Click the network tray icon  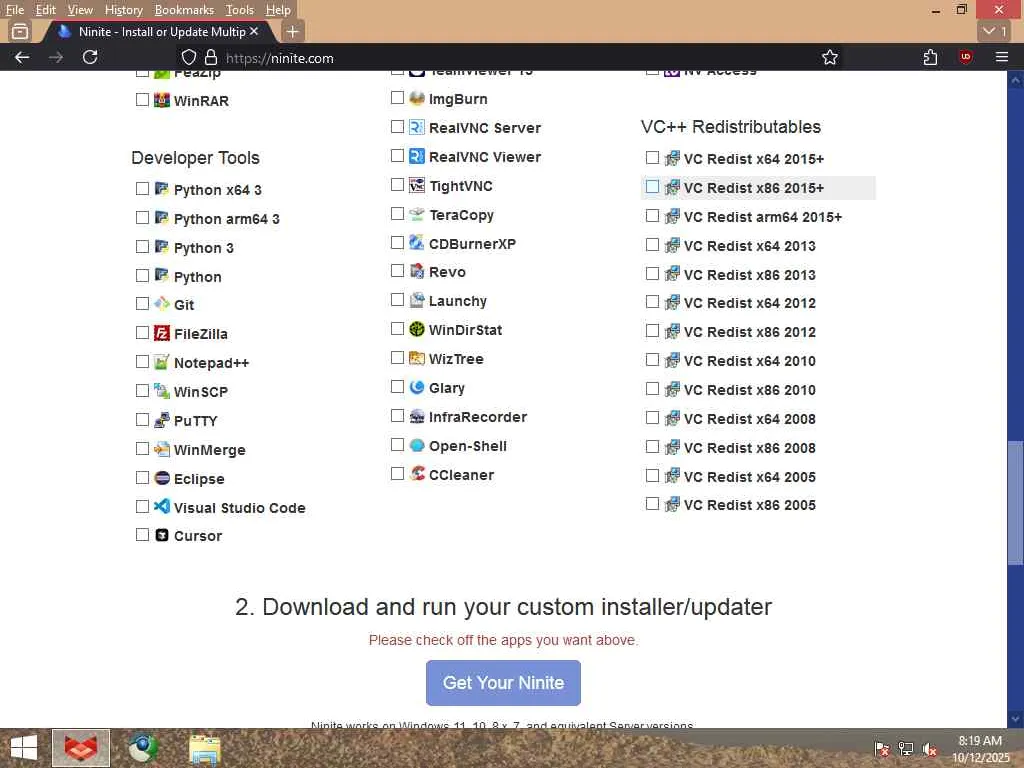click(x=905, y=749)
